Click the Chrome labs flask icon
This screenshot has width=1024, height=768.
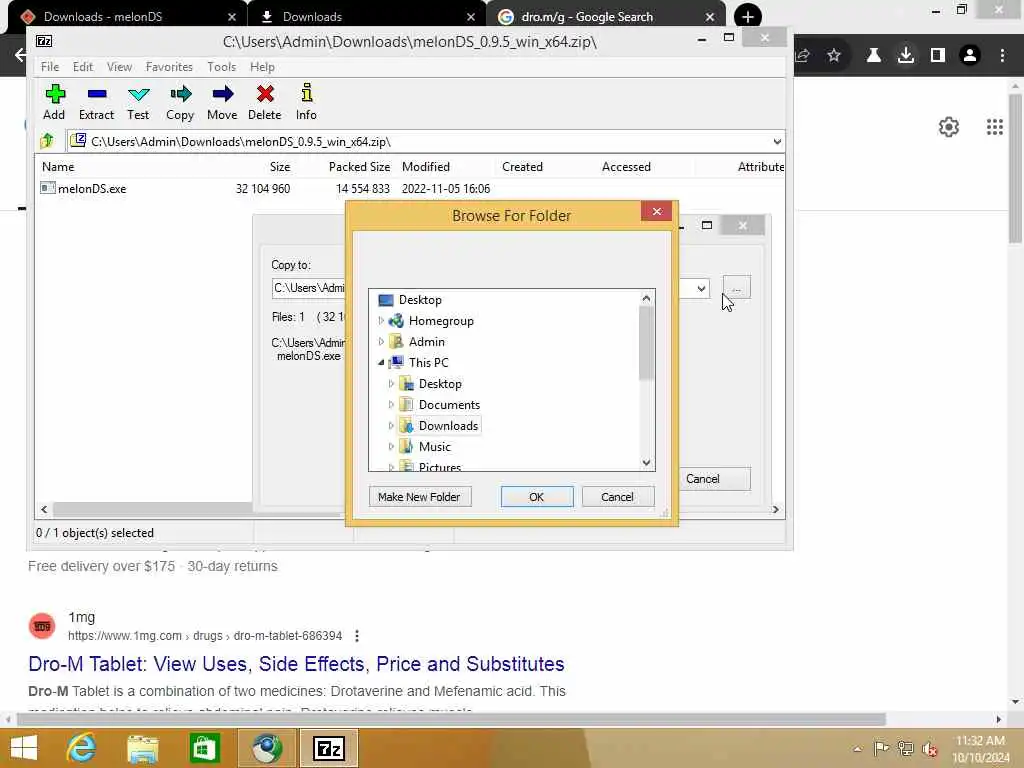click(x=873, y=56)
